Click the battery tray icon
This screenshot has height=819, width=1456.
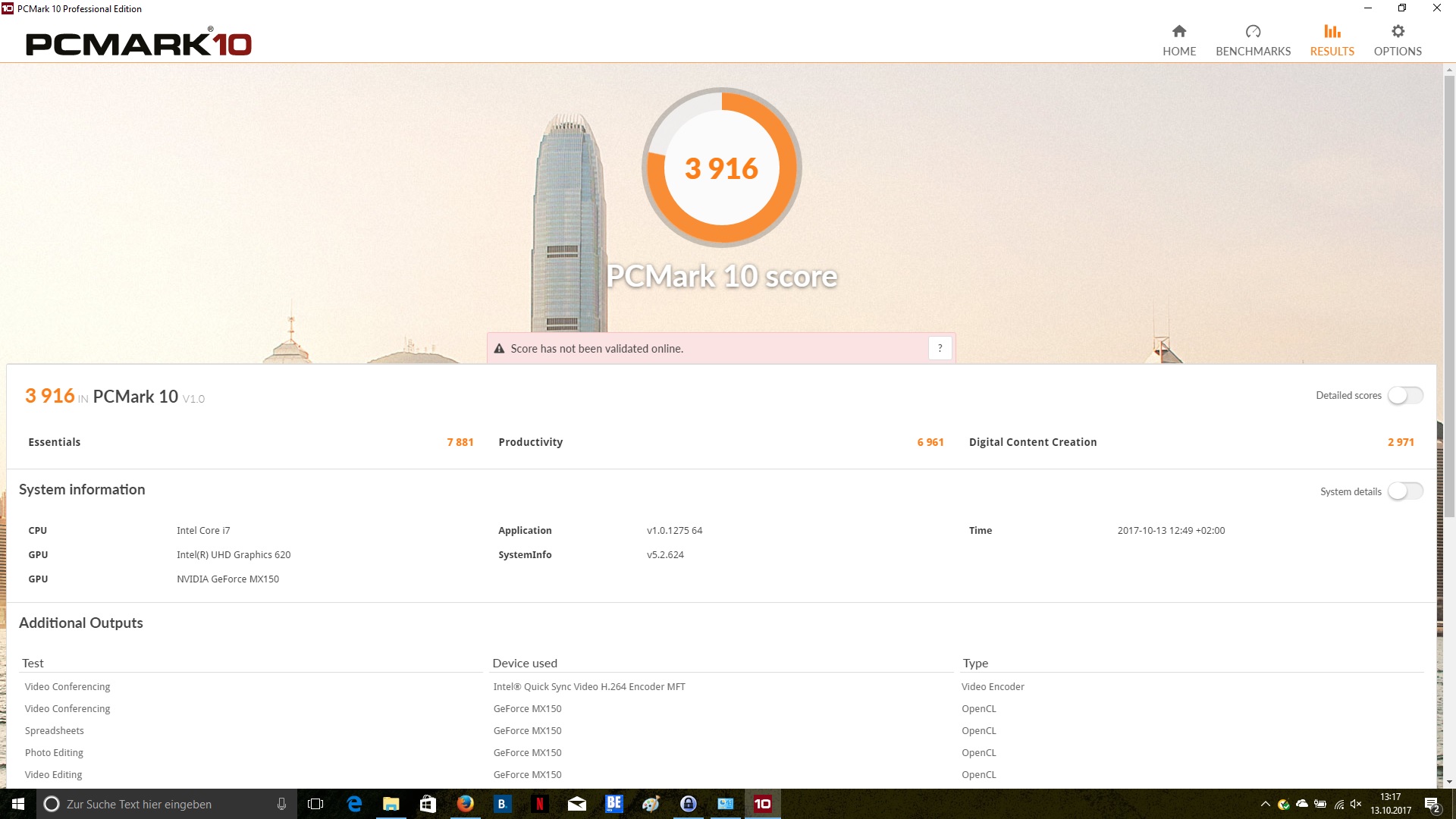[1319, 804]
